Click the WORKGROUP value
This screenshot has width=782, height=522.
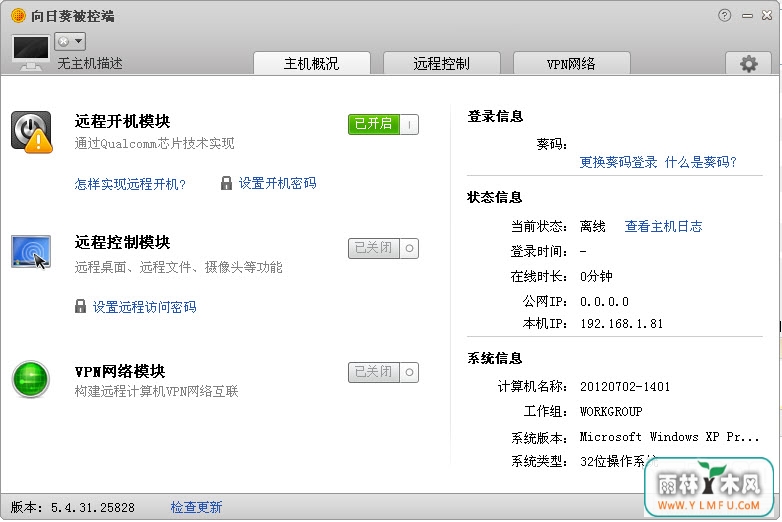pos(611,412)
